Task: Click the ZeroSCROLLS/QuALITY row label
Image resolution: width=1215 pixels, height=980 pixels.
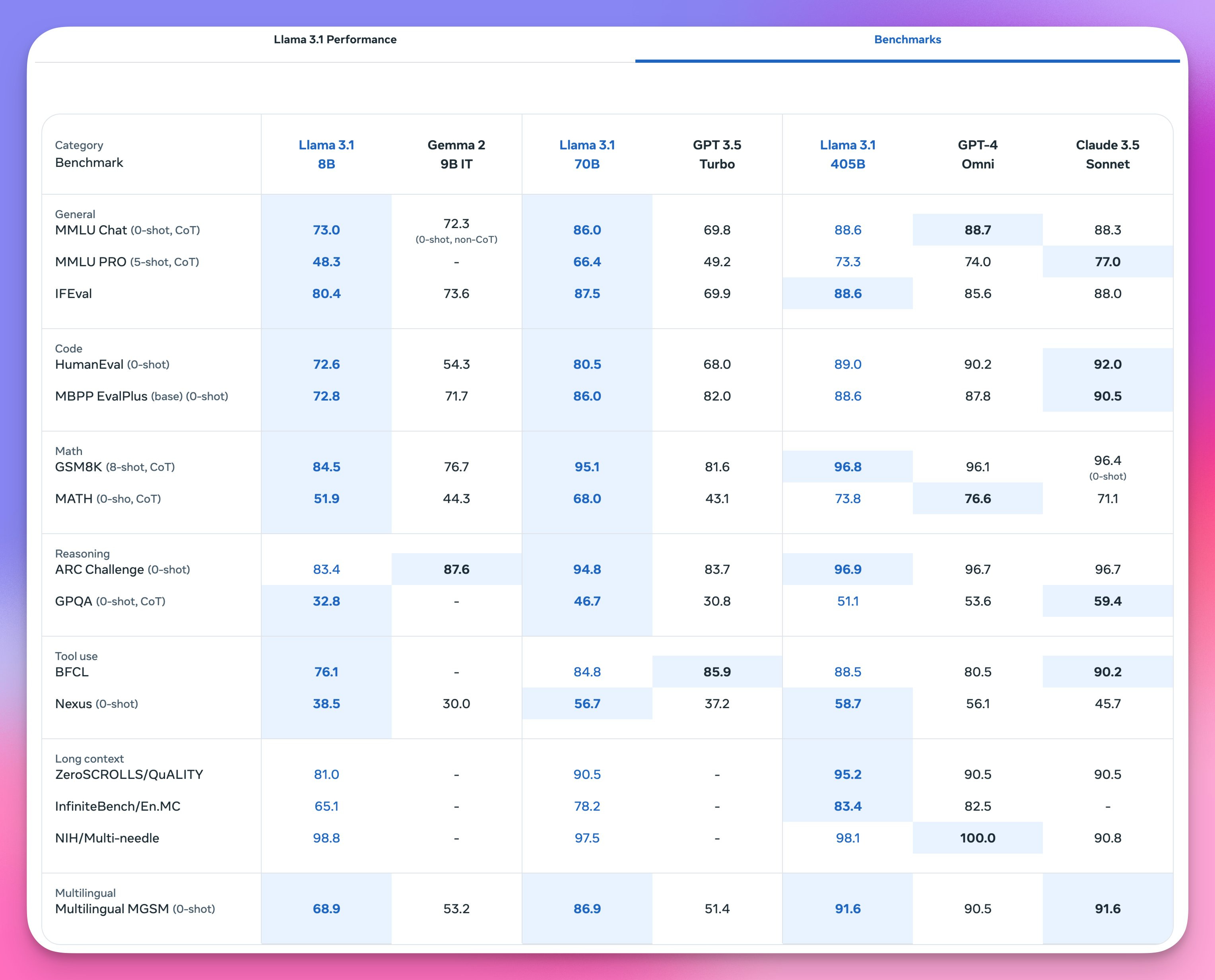Action: point(129,775)
